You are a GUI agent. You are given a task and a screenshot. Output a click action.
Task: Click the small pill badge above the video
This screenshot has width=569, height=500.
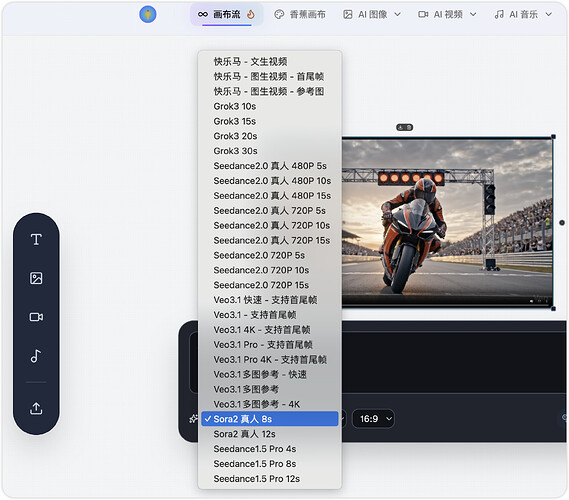click(x=405, y=127)
